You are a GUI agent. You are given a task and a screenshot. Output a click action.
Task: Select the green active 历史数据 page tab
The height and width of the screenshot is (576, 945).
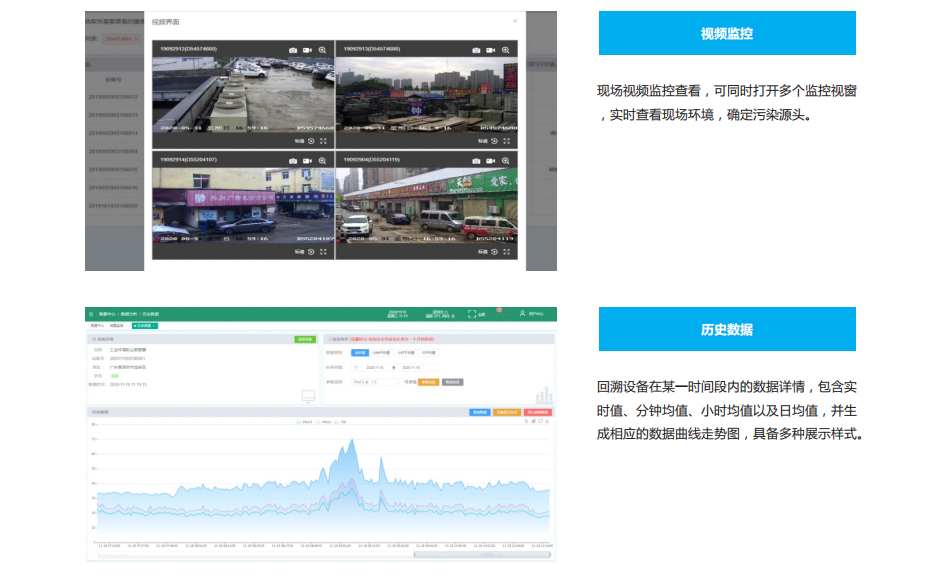145,325
